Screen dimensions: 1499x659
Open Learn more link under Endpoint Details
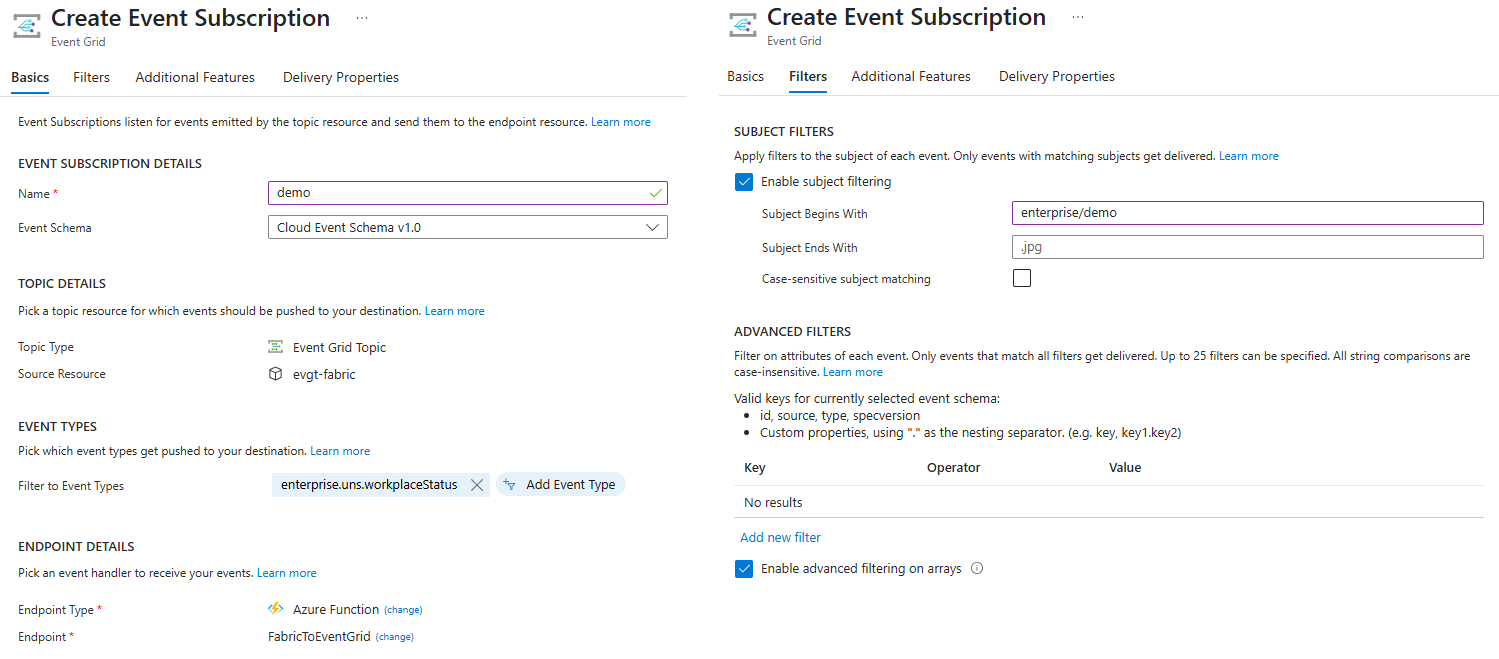pyautogui.click(x=287, y=573)
